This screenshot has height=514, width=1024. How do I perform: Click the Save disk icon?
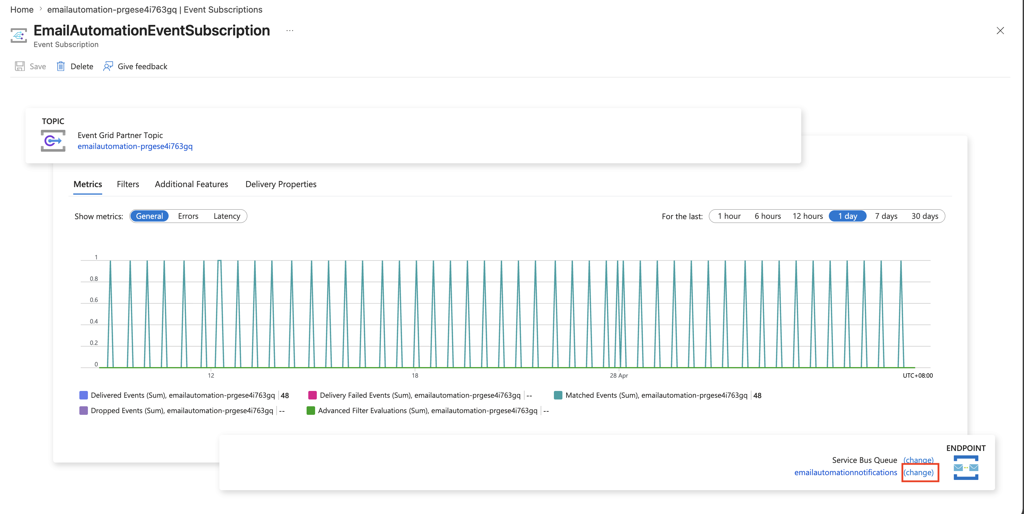coord(20,66)
